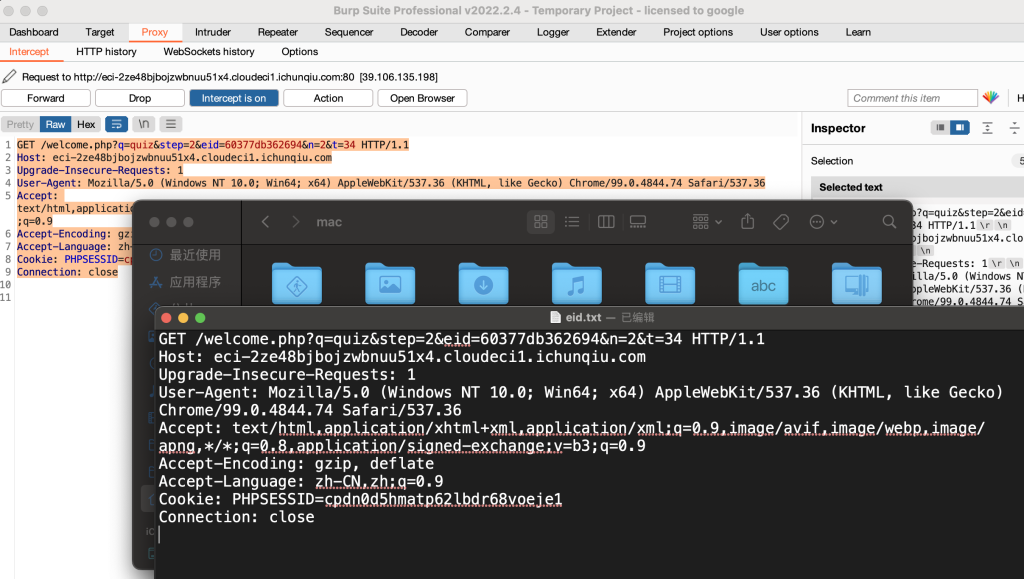Open the Comparer tab
This screenshot has width=1024, height=579.
point(487,32)
